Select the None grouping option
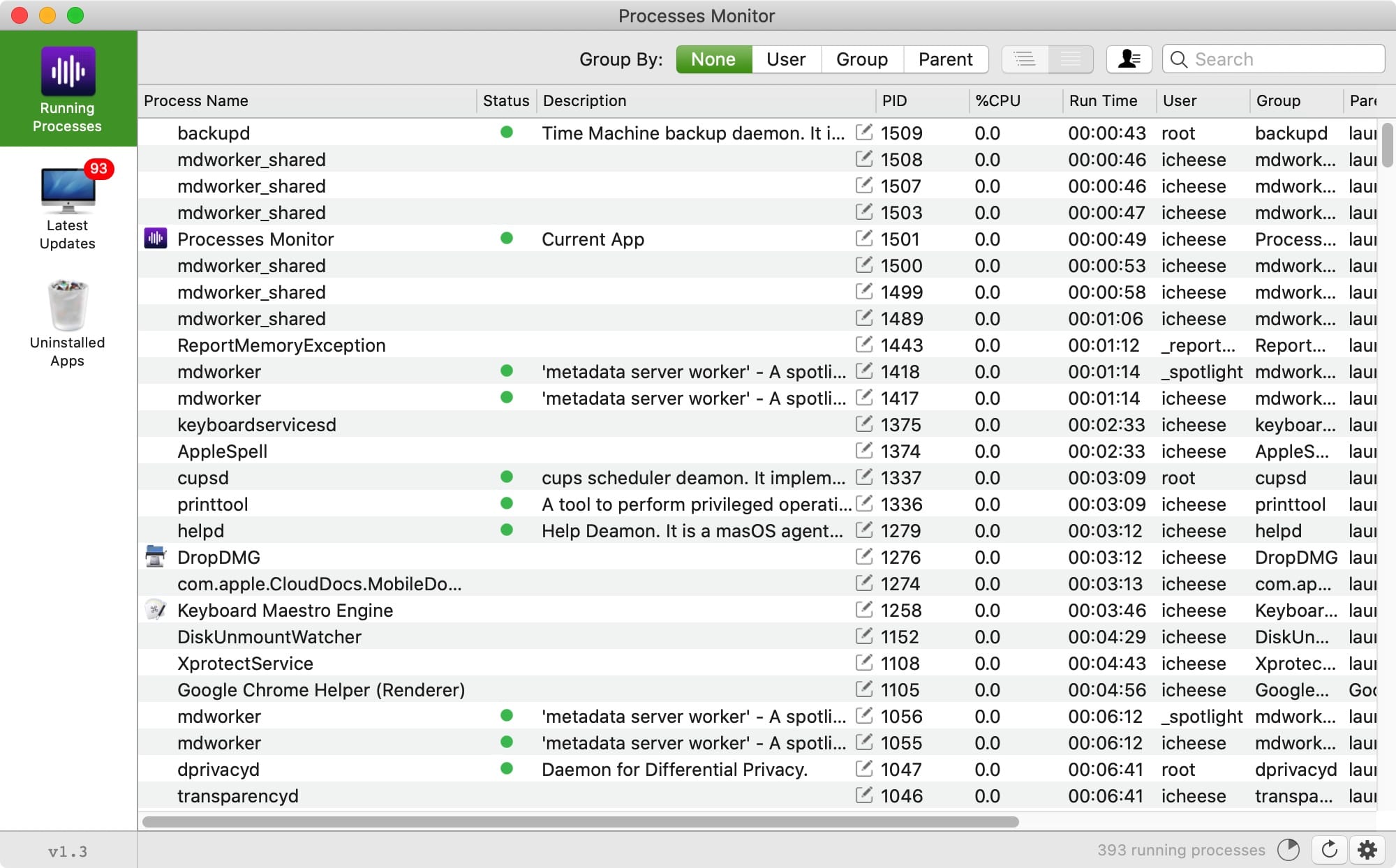 point(714,59)
